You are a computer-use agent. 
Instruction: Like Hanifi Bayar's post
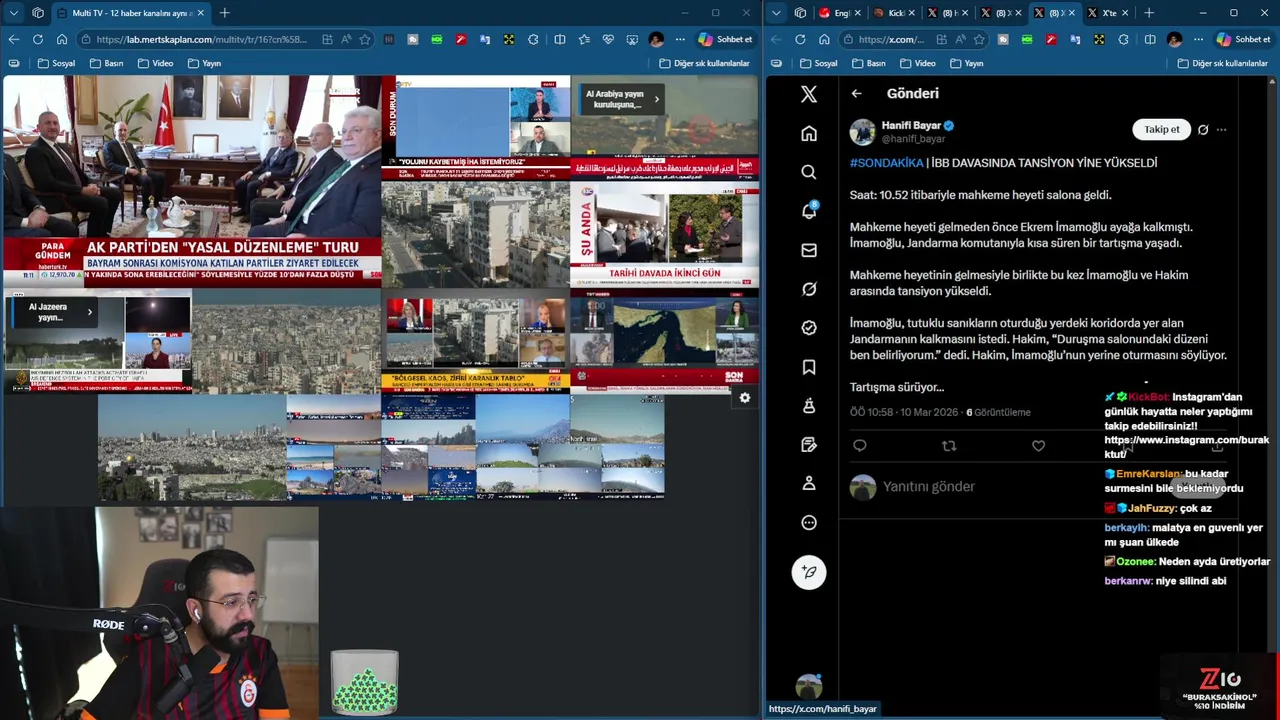(x=1038, y=446)
